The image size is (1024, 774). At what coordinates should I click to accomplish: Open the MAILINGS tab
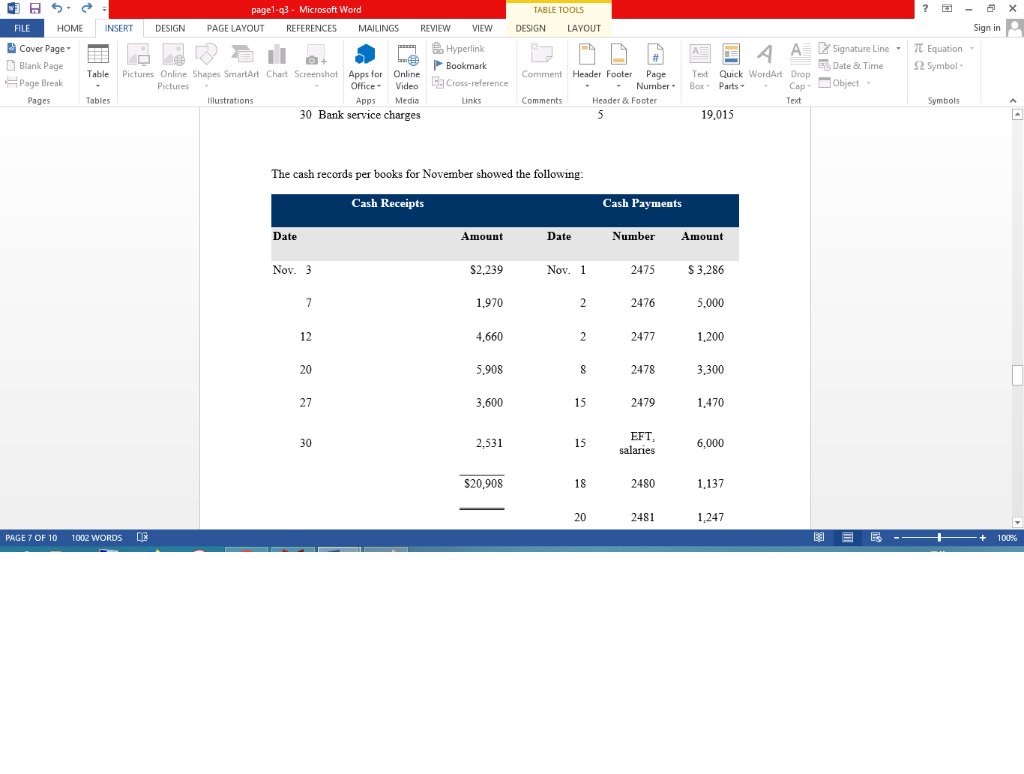click(x=378, y=28)
